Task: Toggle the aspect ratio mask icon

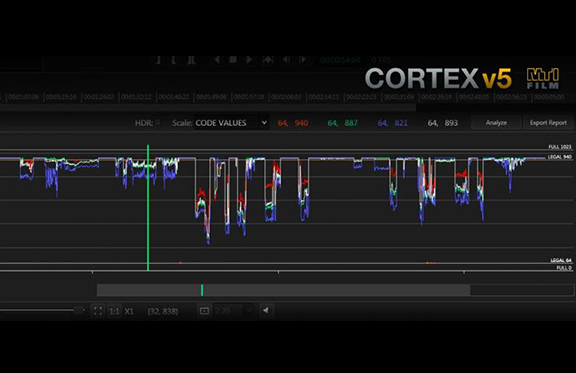Action: click(205, 311)
